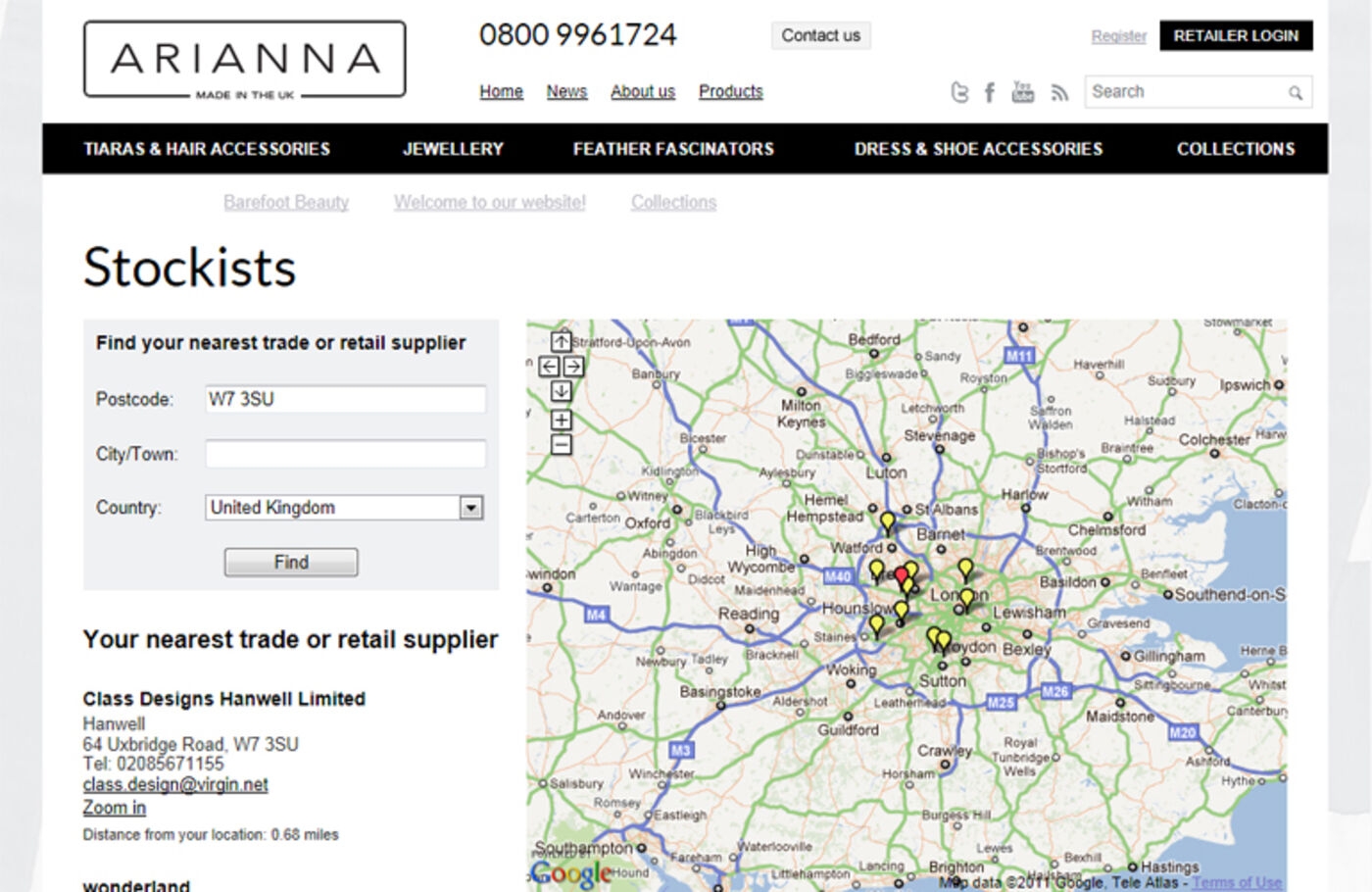The height and width of the screenshot is (892, 1372).
Task: Click the Retailer Login button
Action: tap(1235, 35)
